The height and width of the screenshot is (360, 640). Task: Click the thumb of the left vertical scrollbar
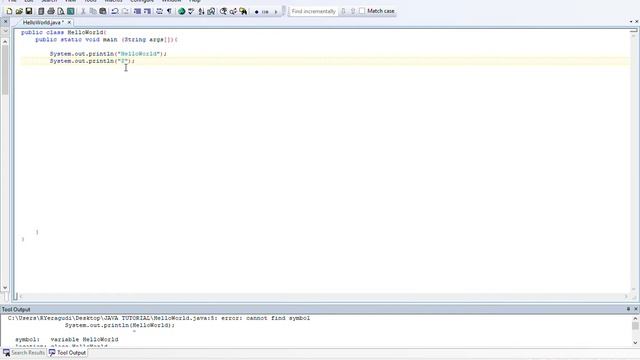click(5, 69)
